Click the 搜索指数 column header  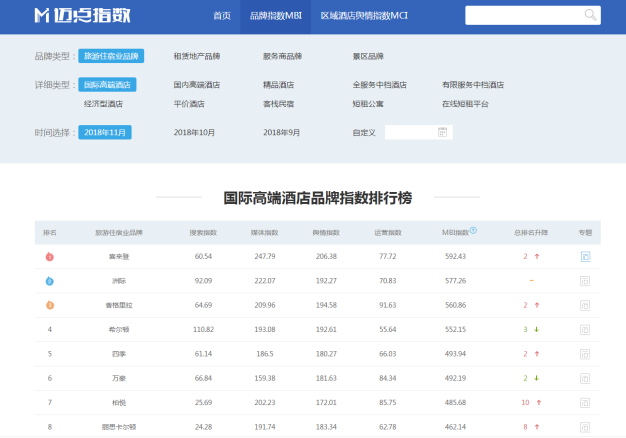(203, 232)
